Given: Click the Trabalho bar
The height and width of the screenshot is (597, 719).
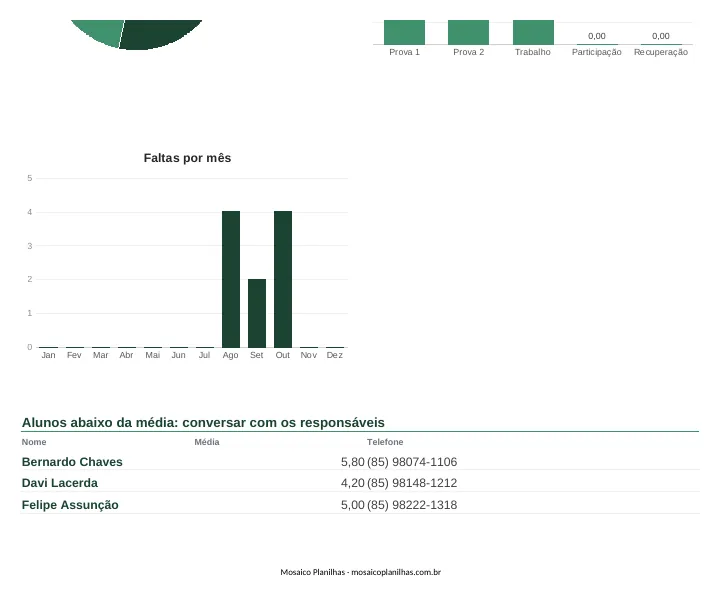Looking at the screenshot, I should coord(533,32).
